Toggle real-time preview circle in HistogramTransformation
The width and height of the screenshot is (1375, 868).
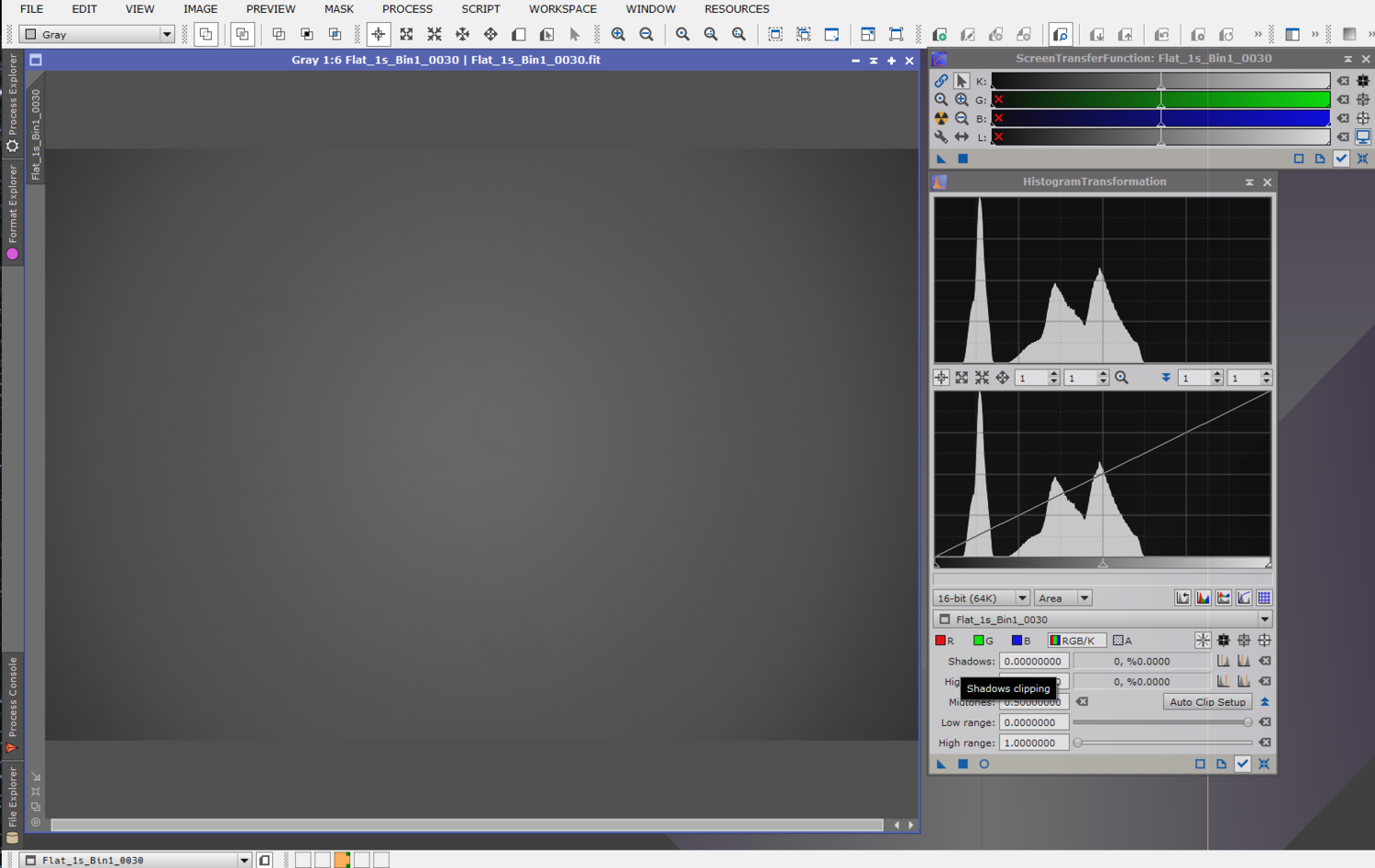(984, 764)
